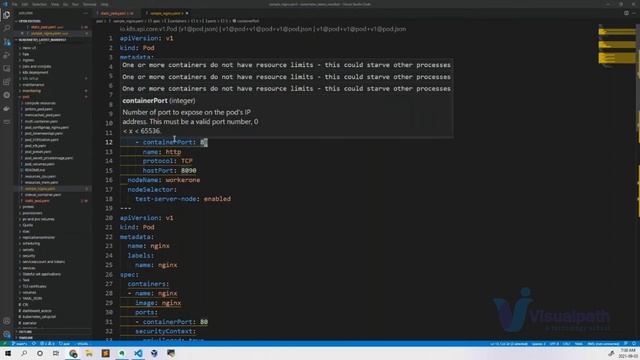This screenshot has height=360, width=640.
Task: Open Windows taskbar search
Action: point(24,353)
